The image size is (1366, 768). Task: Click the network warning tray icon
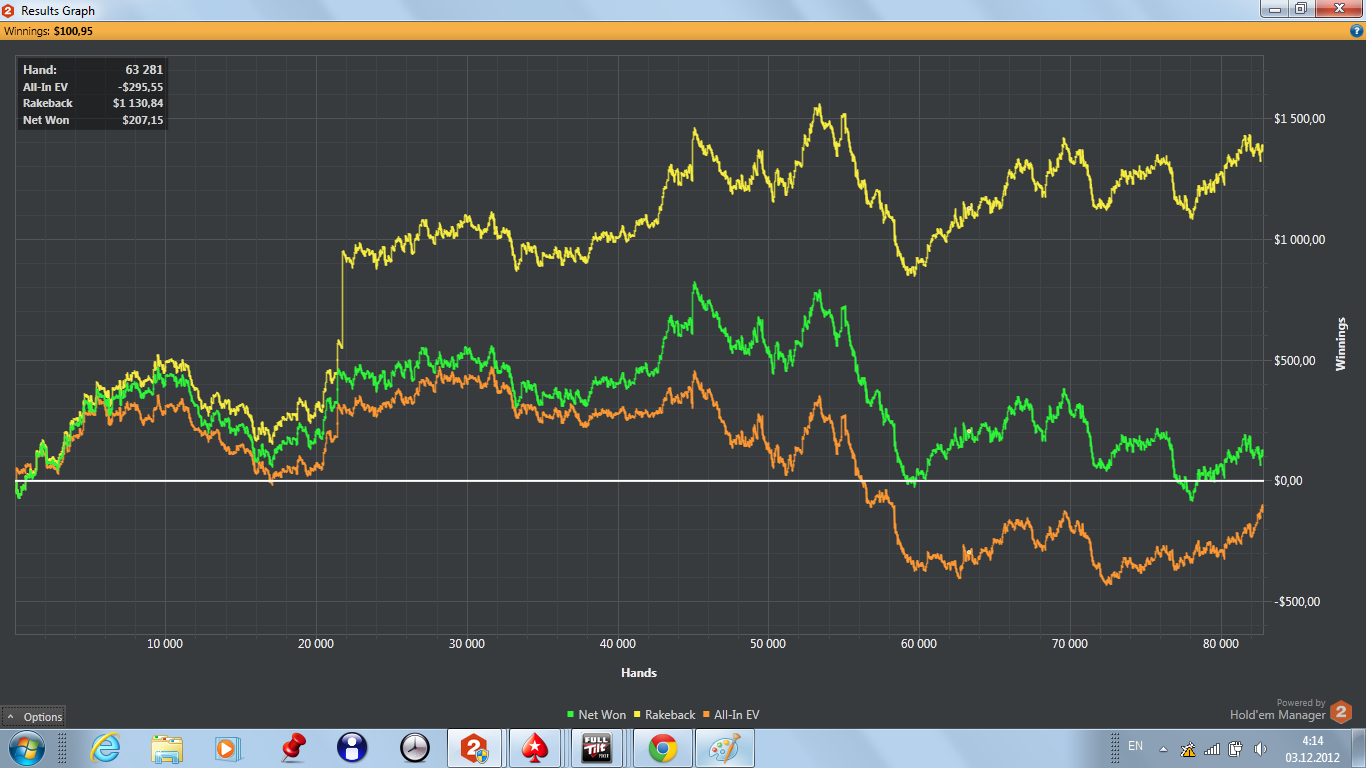pos(1188,748)
